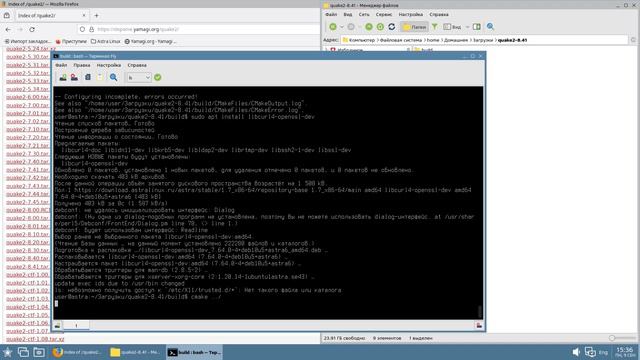Open the command combo box in terminal toolbar
This screenshot has height=360, width=640.
click(139, 77)
